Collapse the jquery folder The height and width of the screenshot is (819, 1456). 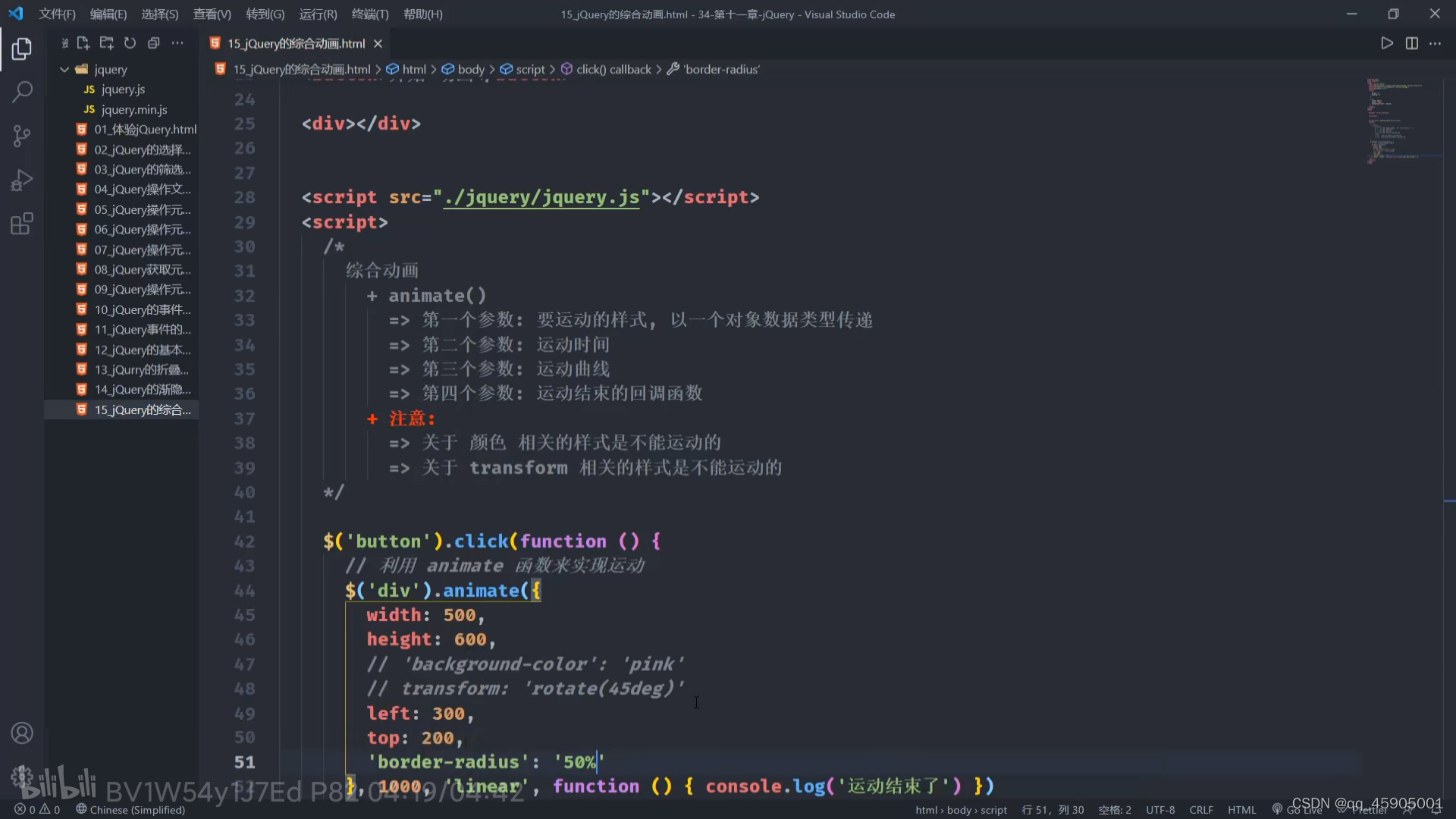point(64,69)
